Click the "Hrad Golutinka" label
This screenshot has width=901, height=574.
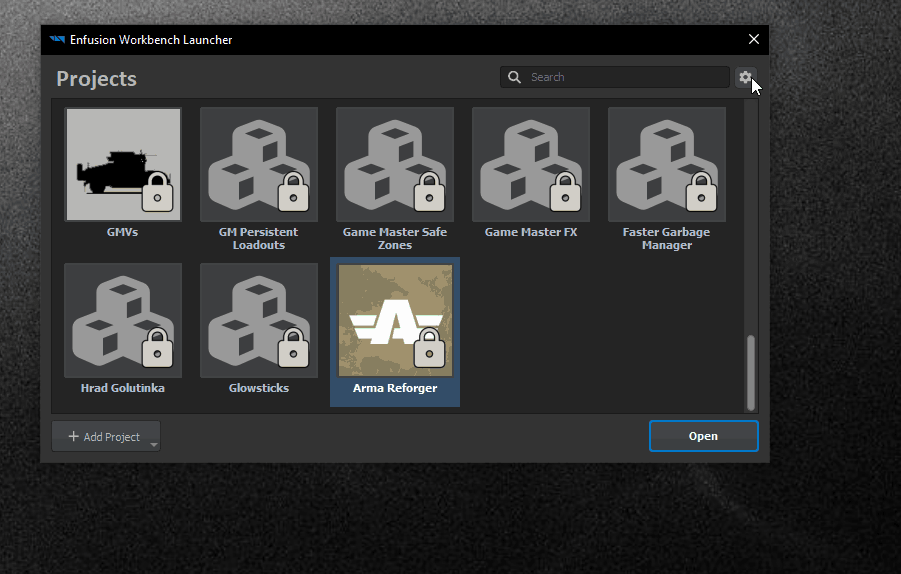point(122,388)
